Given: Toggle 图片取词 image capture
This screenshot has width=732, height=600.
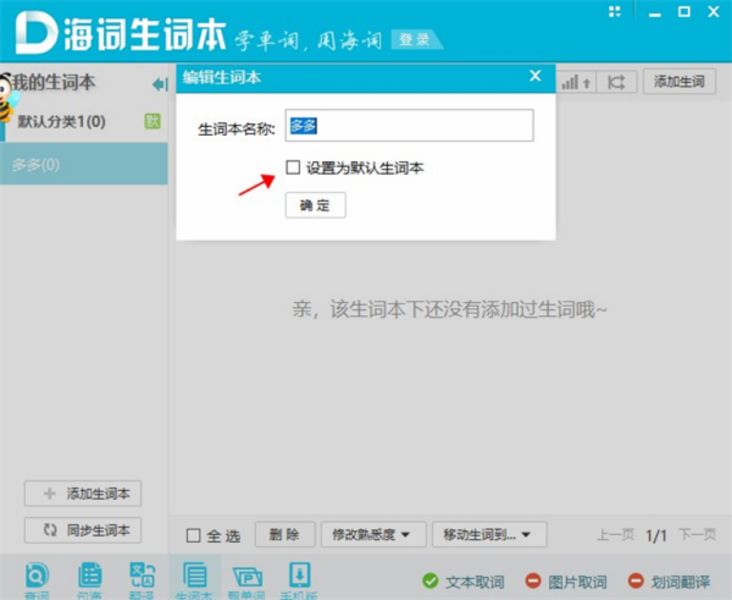Looking at the screenshot, I should [x=566, y=581].
